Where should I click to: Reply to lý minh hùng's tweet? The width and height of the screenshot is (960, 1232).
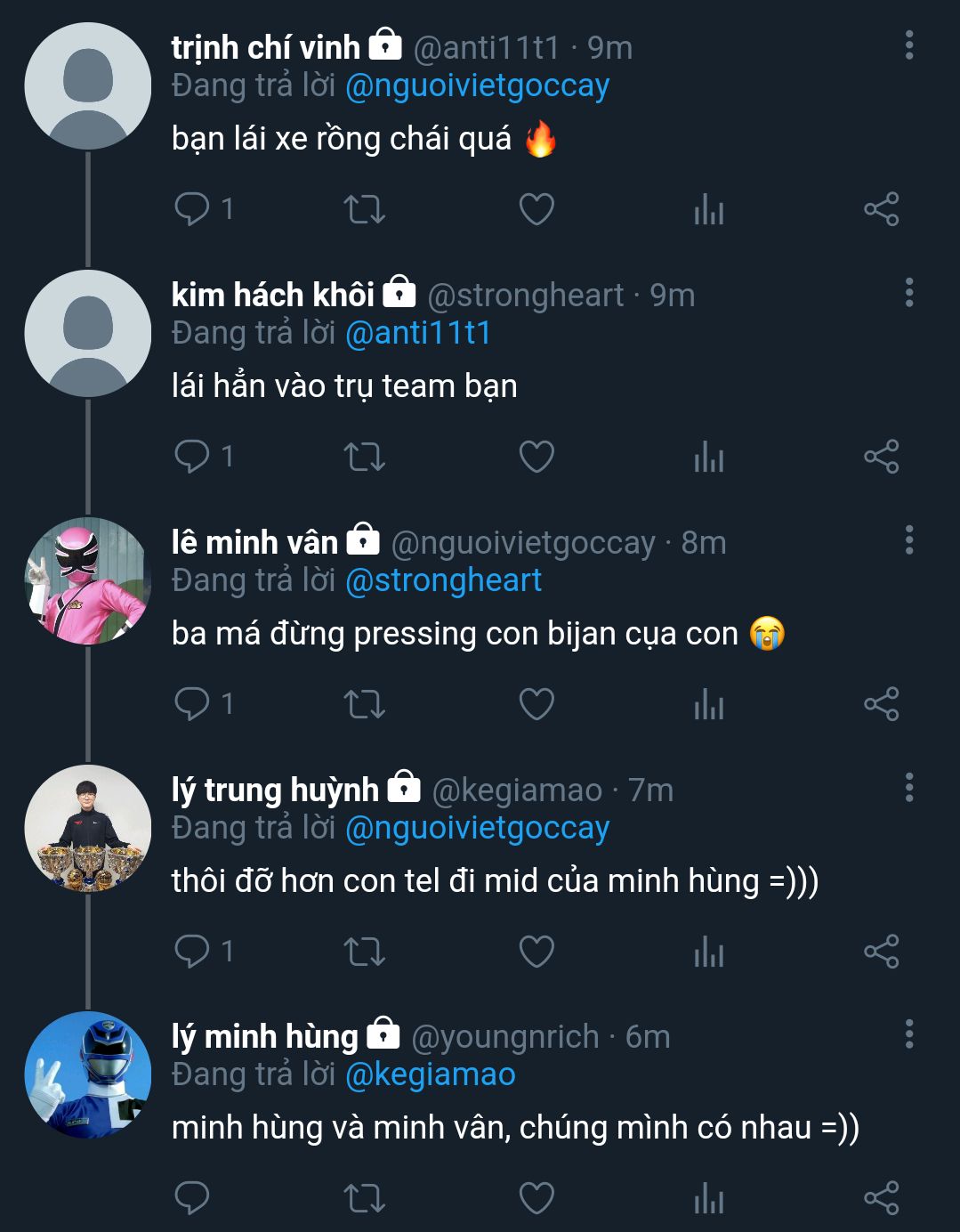(x=192, y=1198)
